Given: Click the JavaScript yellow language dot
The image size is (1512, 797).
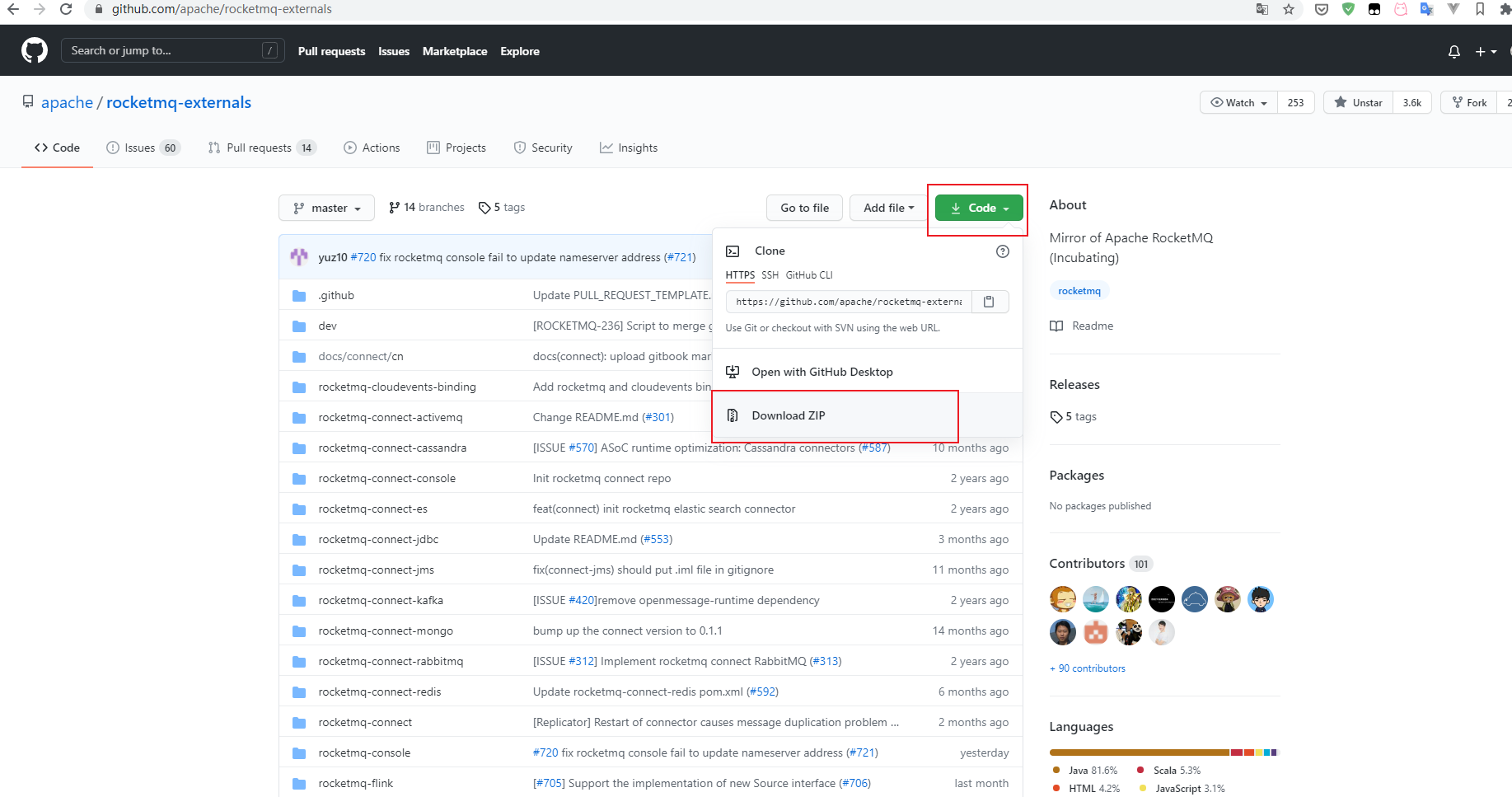Looking at the screenshot, I should [x=1143, y=788].
